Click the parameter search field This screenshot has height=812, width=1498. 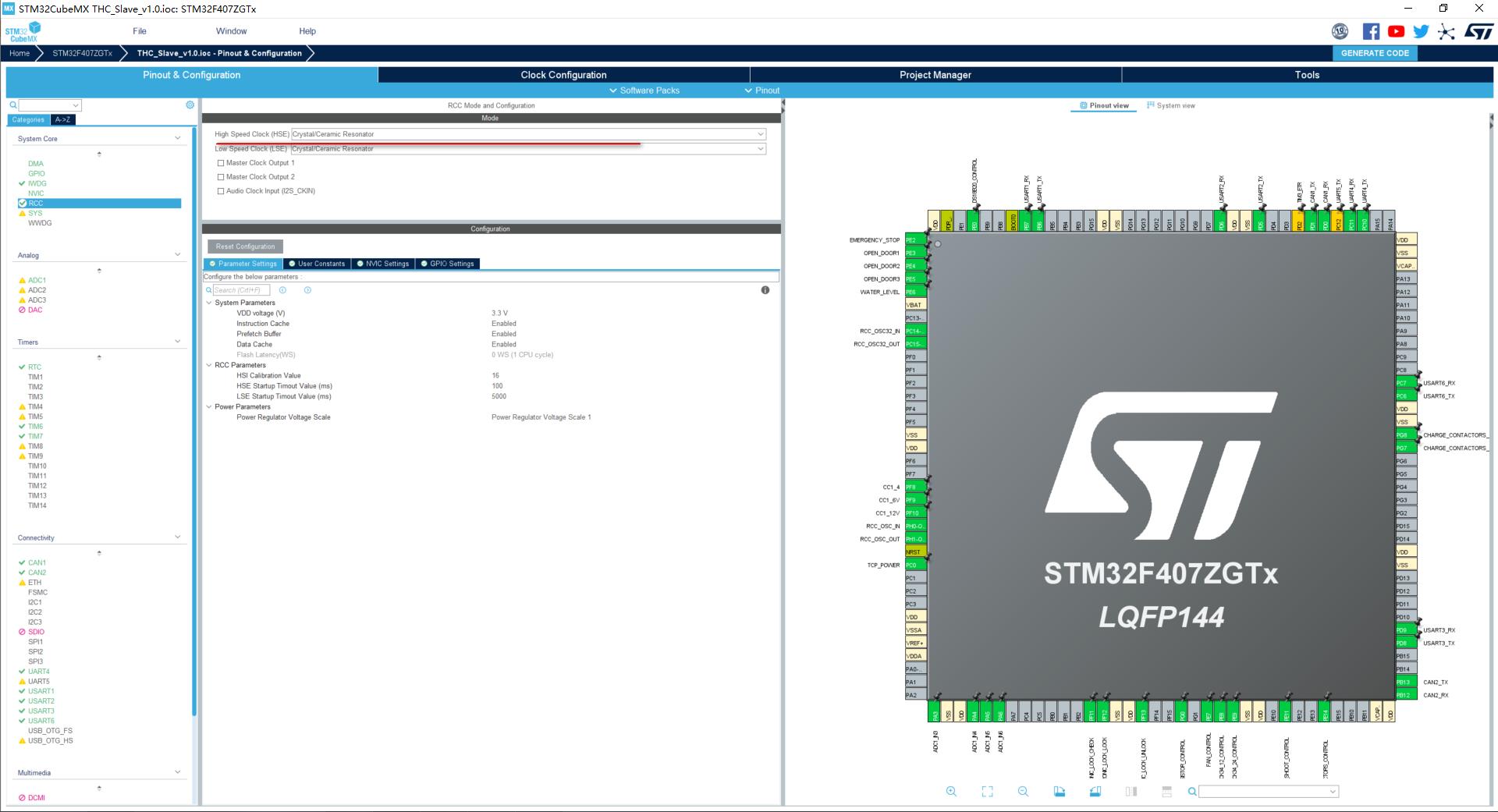click(x=242, y=290)
